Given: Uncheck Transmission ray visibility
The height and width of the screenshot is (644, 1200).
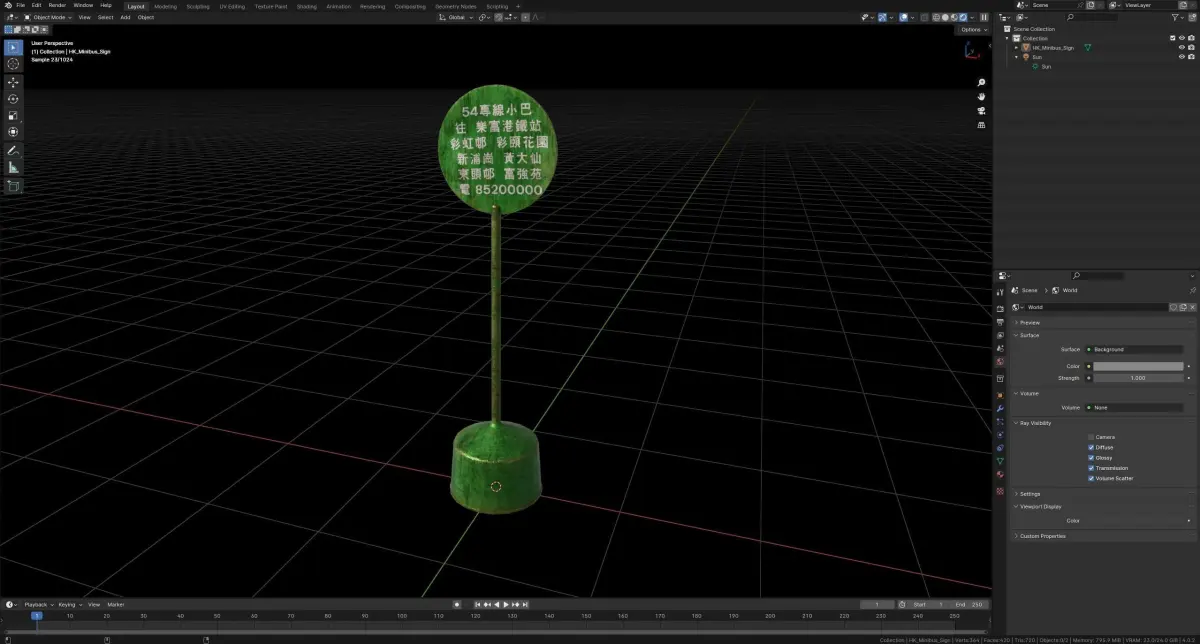Looking at the screenshot, I should [1091, 468].
